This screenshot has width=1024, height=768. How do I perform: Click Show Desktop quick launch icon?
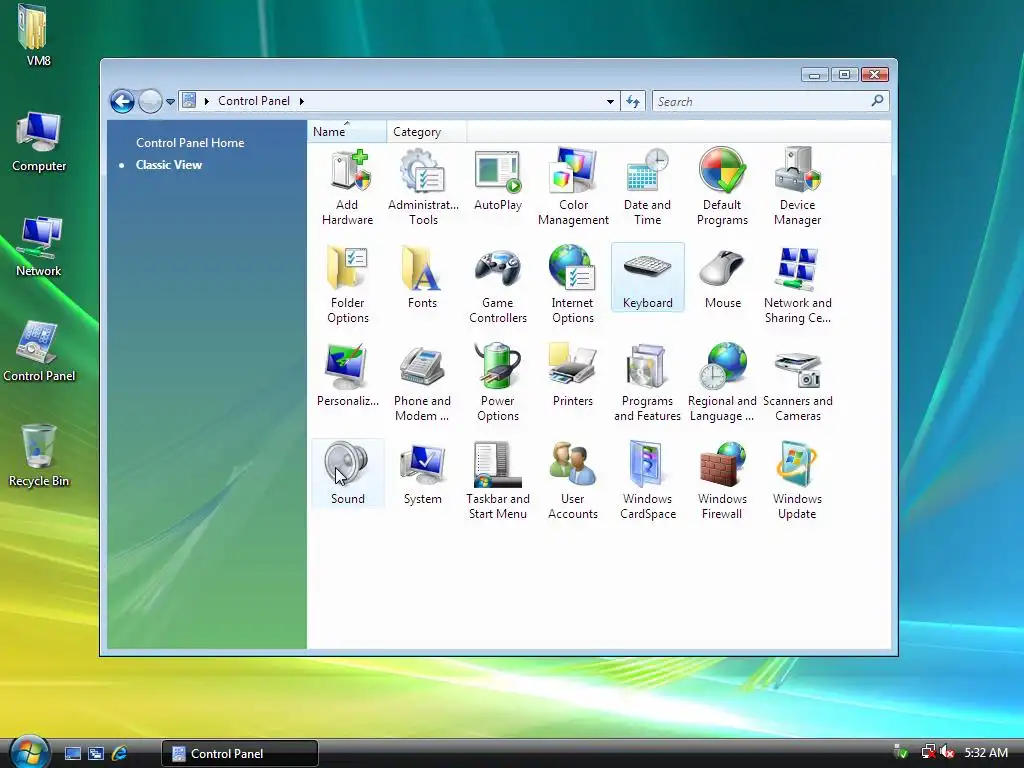pos(72,754)
